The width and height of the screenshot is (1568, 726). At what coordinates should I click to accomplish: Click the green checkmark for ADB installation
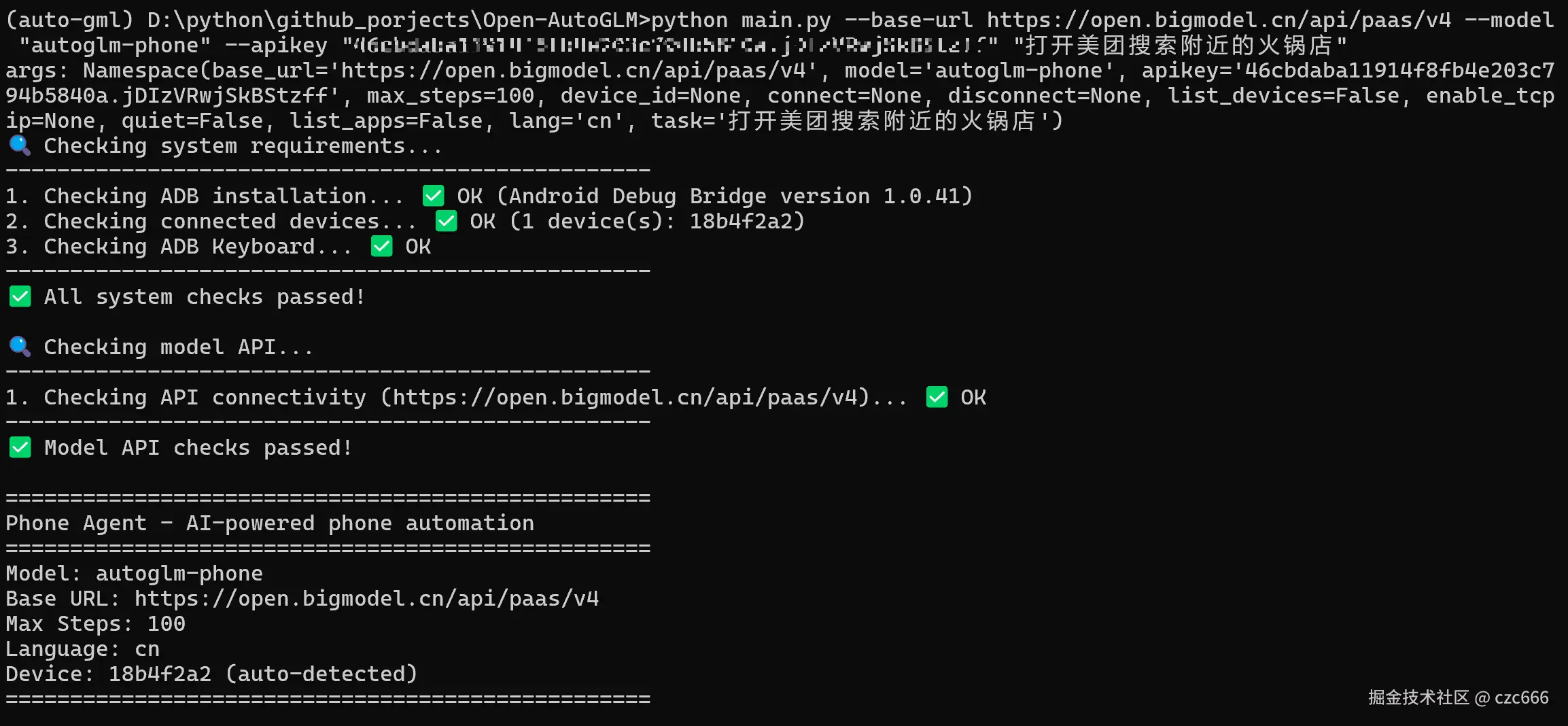(x=433, y=196)
